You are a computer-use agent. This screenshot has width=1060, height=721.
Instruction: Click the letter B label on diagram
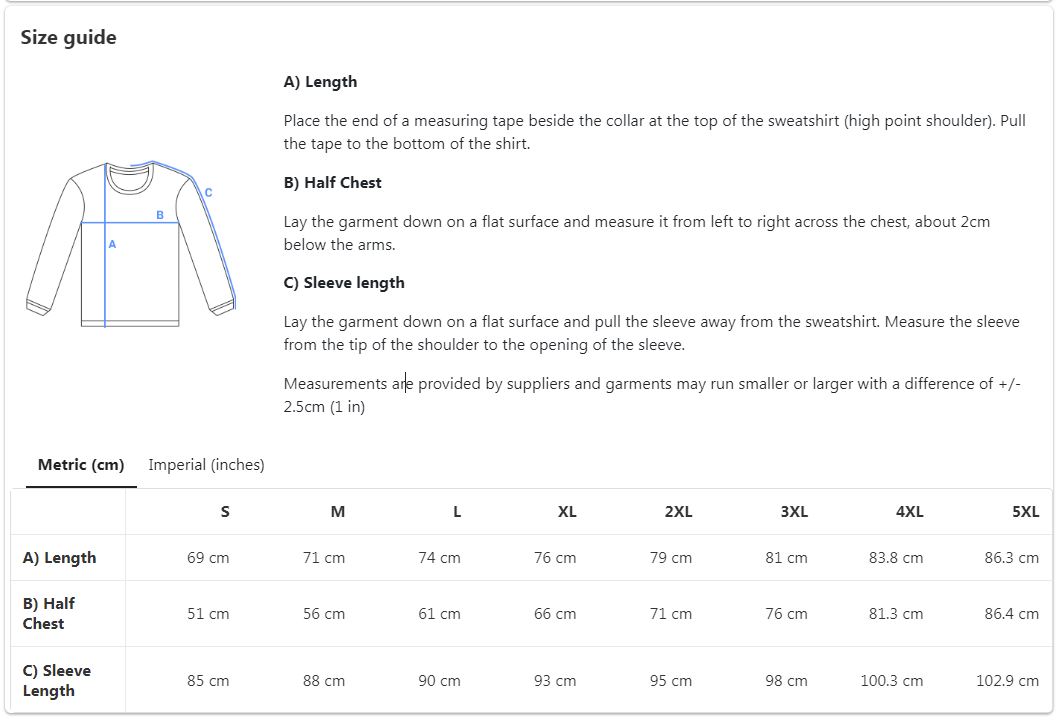pyautogui.click(x=160, y=215)
